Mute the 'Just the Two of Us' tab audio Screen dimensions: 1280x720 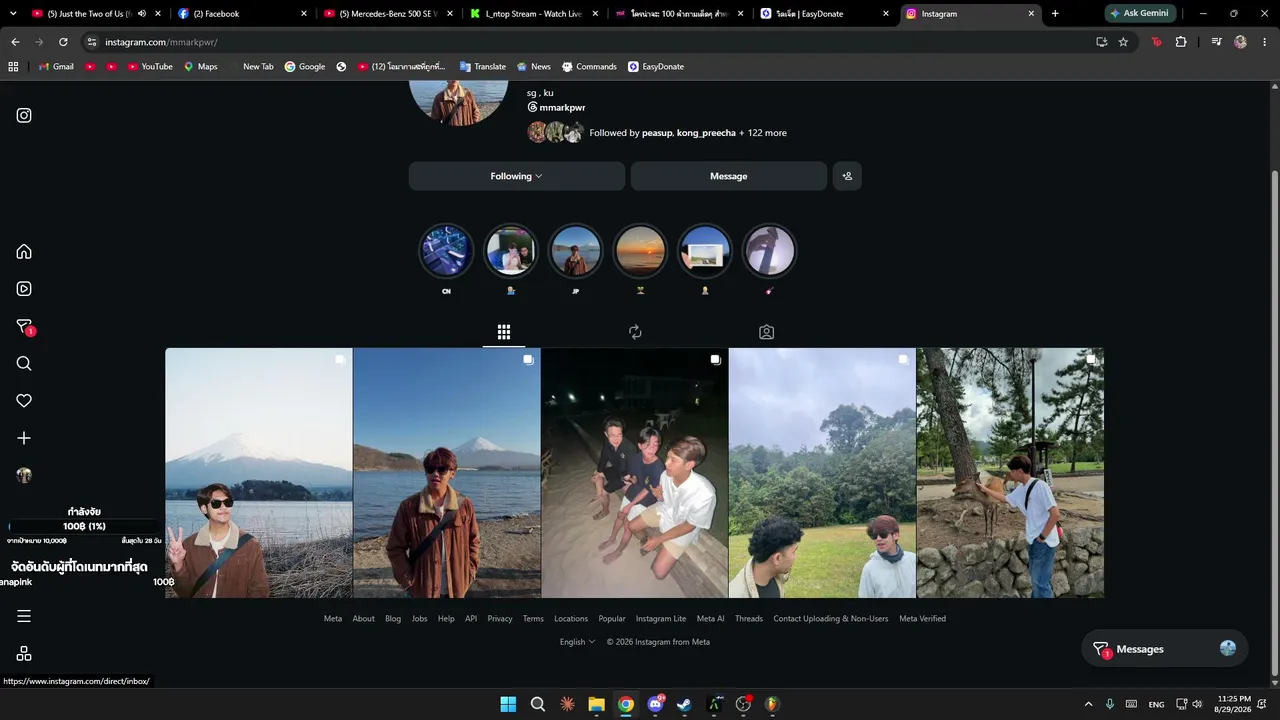pos(141,14)
